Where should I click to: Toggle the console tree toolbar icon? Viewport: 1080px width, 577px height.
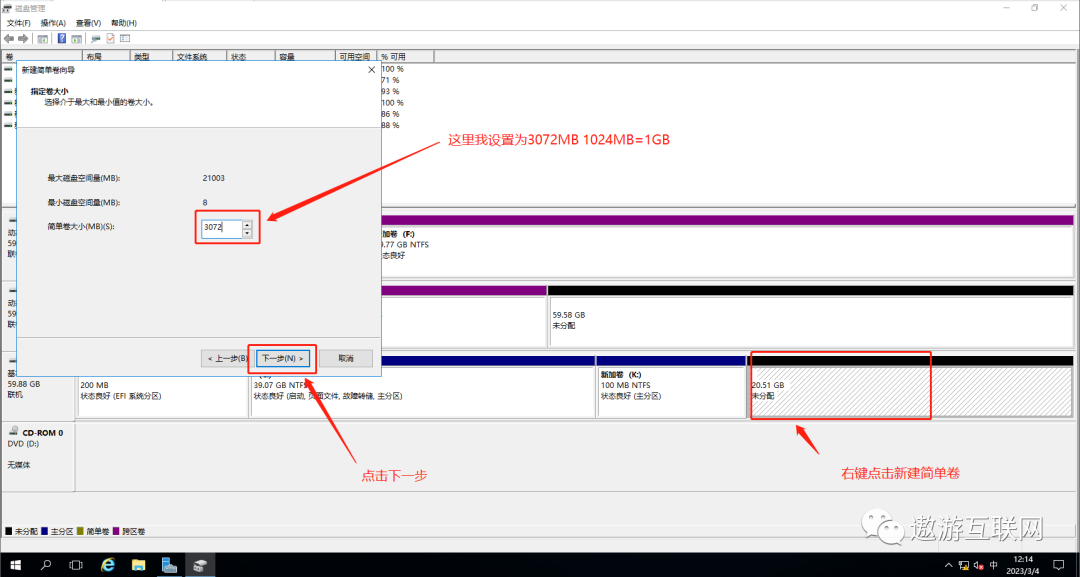(43, 39)
